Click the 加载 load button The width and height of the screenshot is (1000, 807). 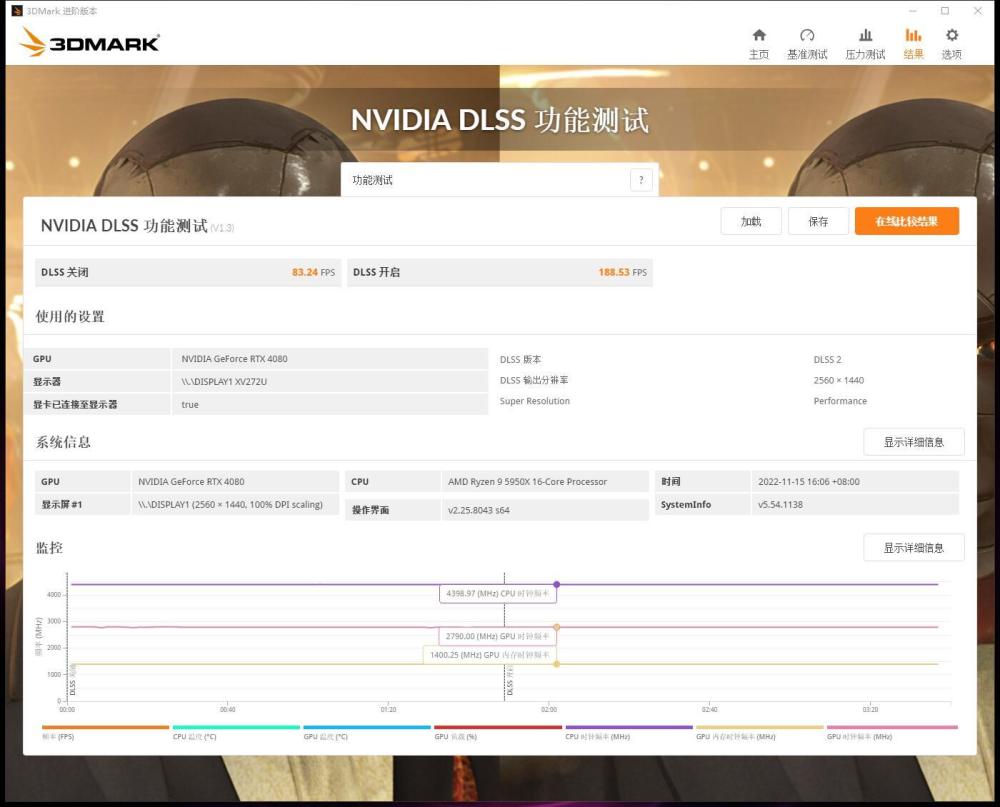click(x=750, y=221)
